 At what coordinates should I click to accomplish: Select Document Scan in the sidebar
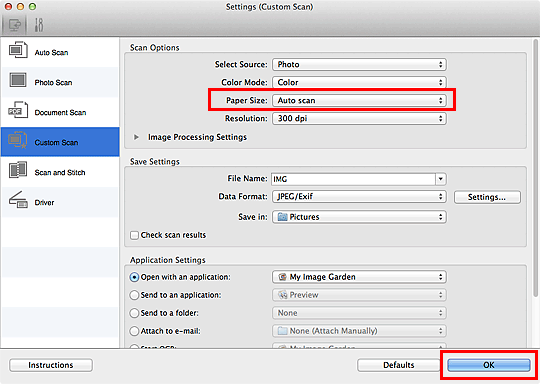[x=60, y=112]
